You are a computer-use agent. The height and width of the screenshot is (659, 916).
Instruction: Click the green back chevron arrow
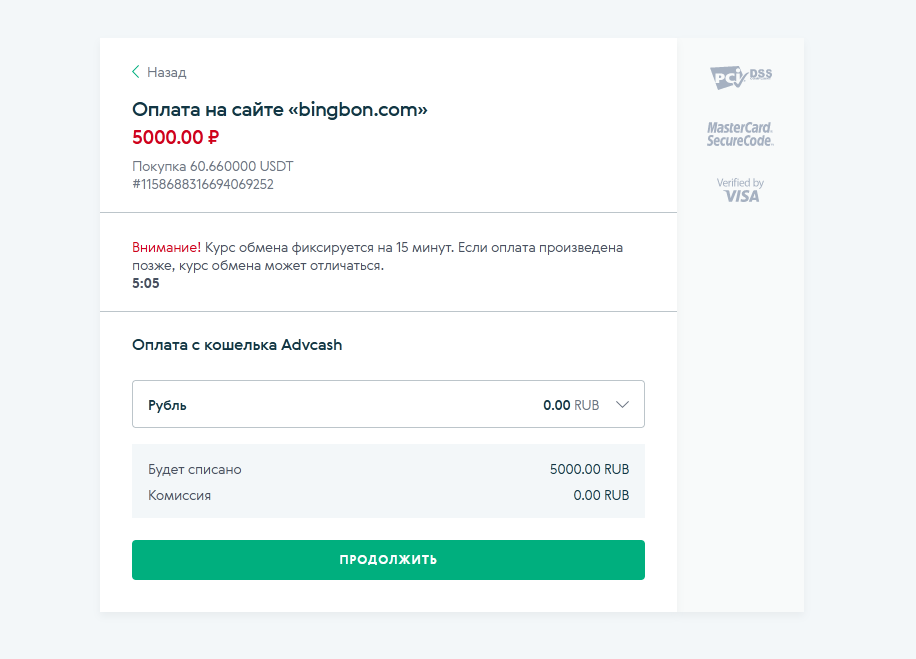(136, 72)
